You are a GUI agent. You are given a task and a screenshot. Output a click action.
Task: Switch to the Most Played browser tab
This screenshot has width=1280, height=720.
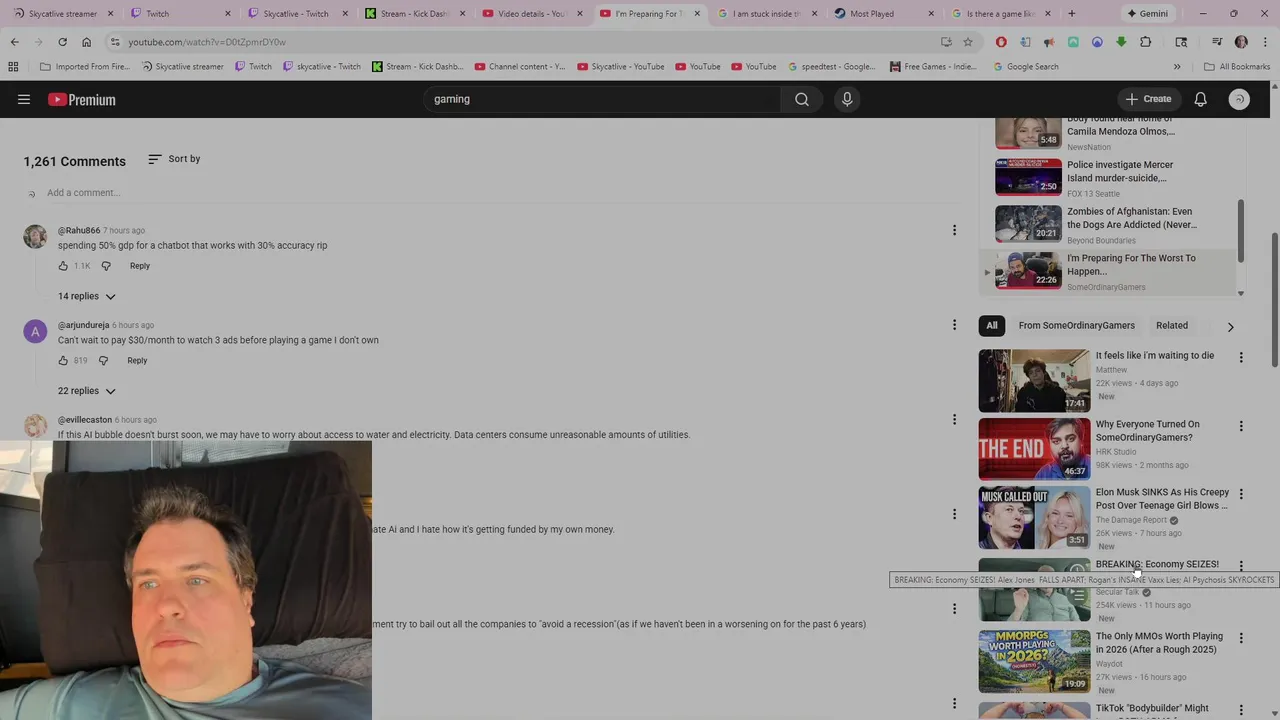click(883, 14)
